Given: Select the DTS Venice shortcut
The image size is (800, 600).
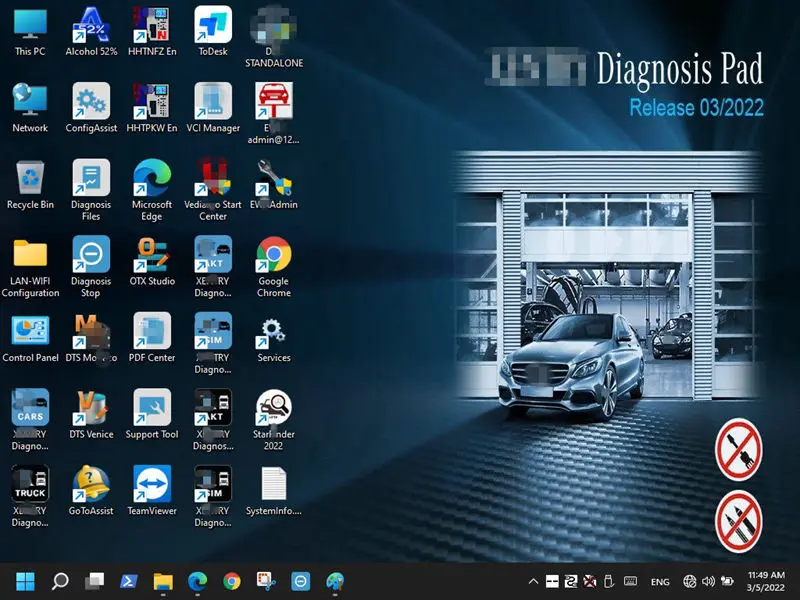Looking at the screenshot, I should (91, 408).
